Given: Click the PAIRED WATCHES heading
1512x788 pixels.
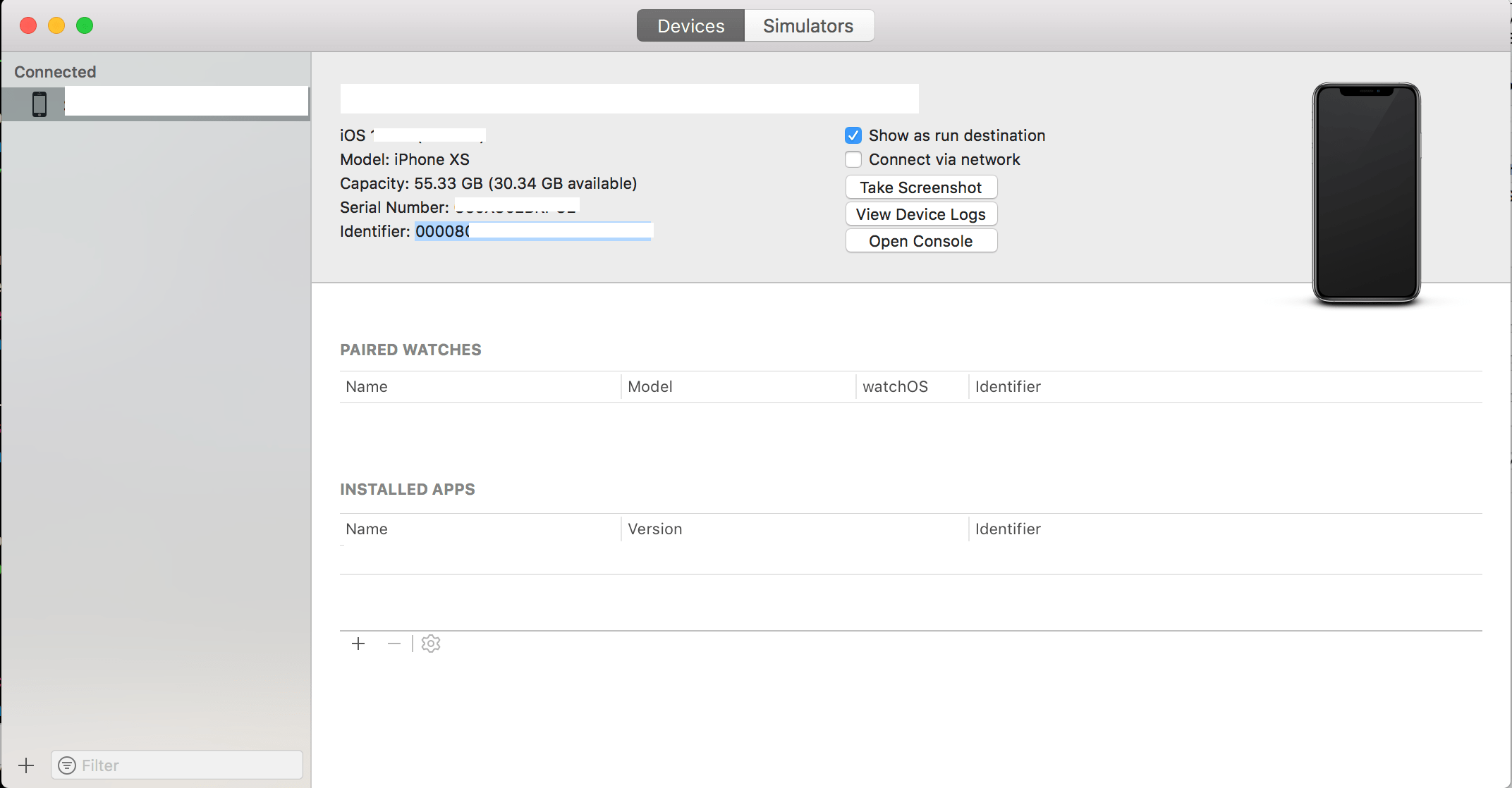Looking at the screenshot, I should pos(410,350).
